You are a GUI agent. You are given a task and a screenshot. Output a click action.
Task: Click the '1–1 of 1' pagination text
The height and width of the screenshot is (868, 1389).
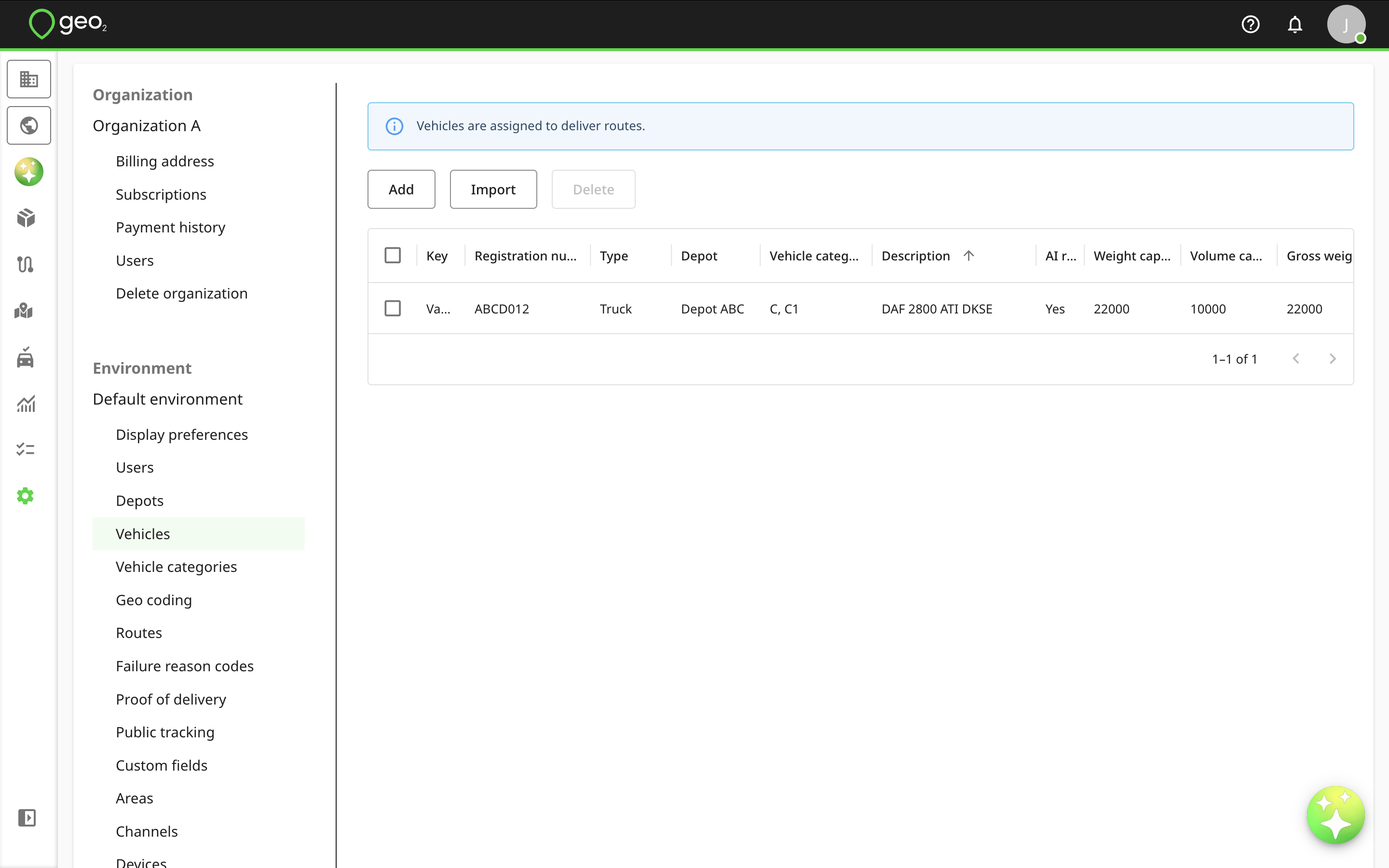1235,359
